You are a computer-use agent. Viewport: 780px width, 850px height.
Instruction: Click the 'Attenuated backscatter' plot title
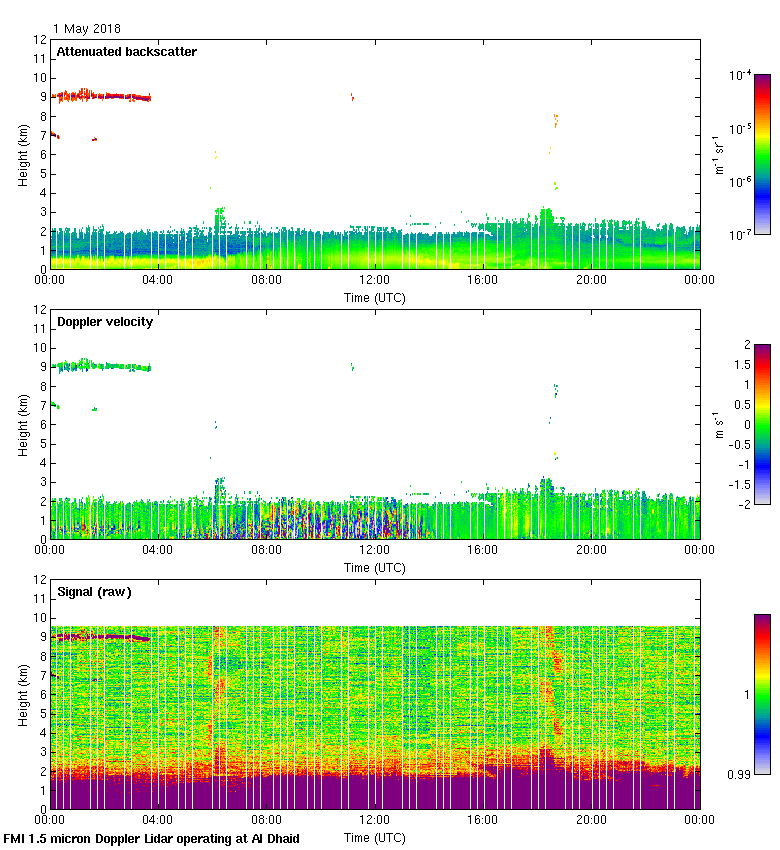click(126, 52)
